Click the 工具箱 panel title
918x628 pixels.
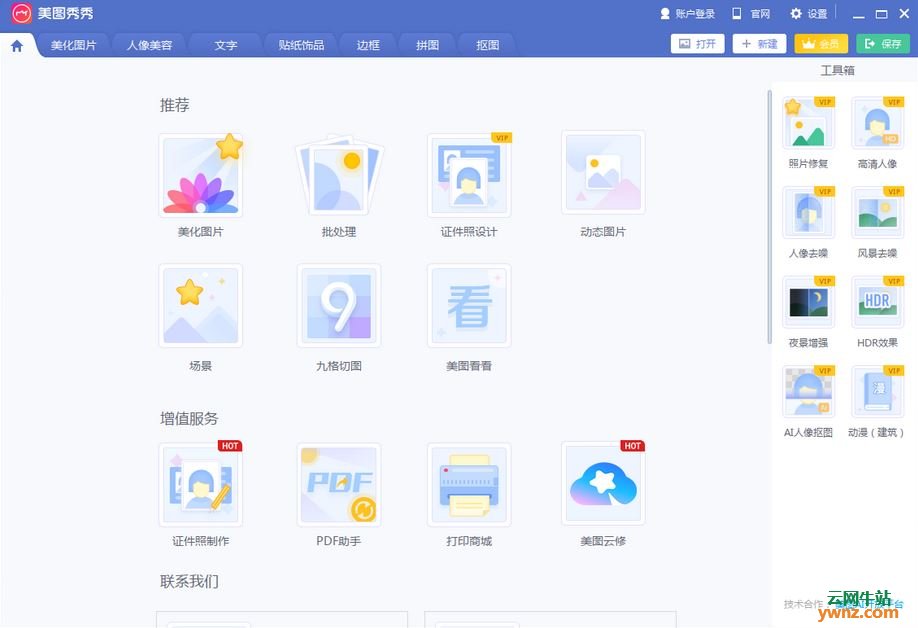[837, 70]
